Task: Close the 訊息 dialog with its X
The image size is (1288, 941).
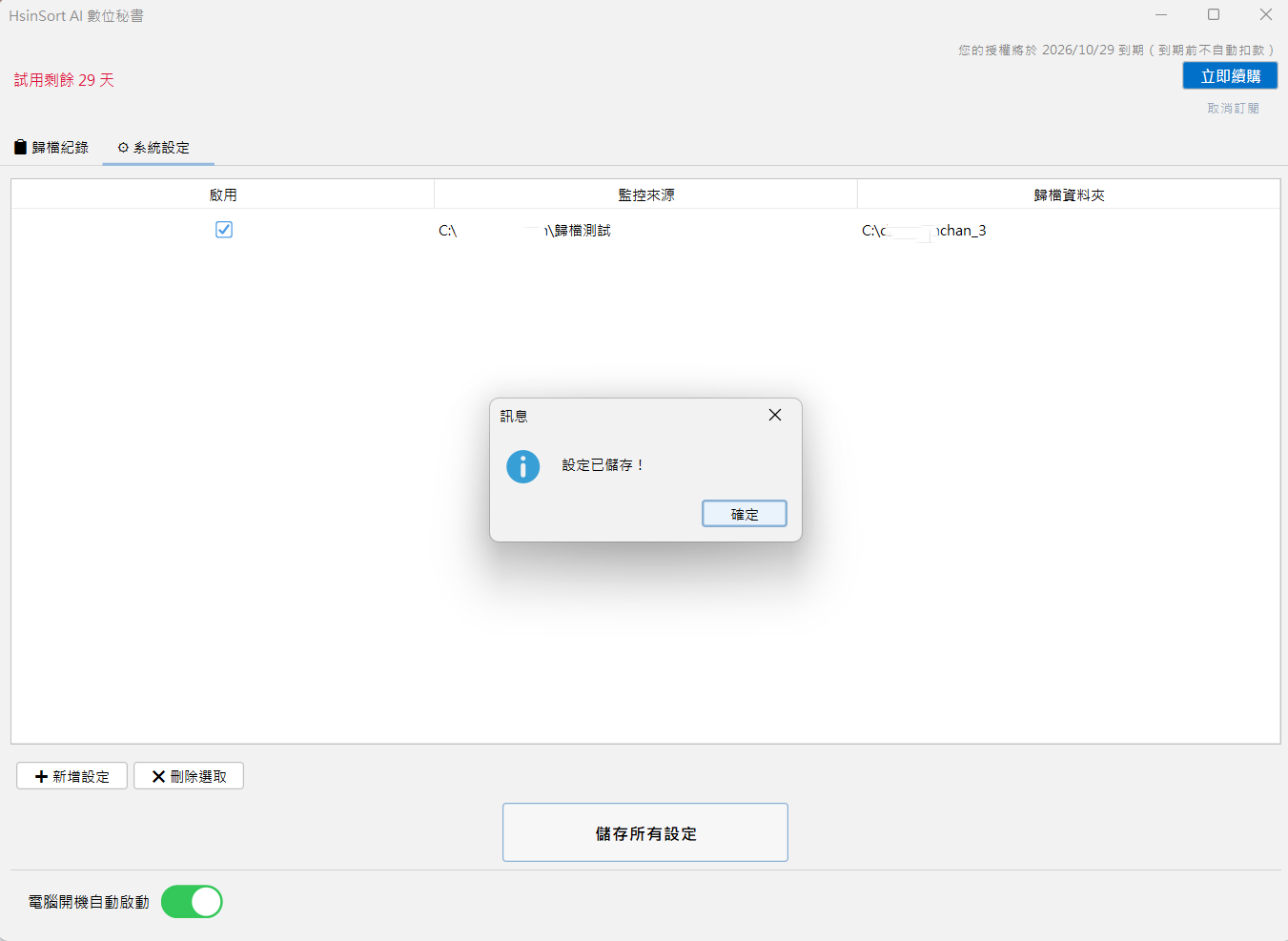Action: (x=775, y=415)
